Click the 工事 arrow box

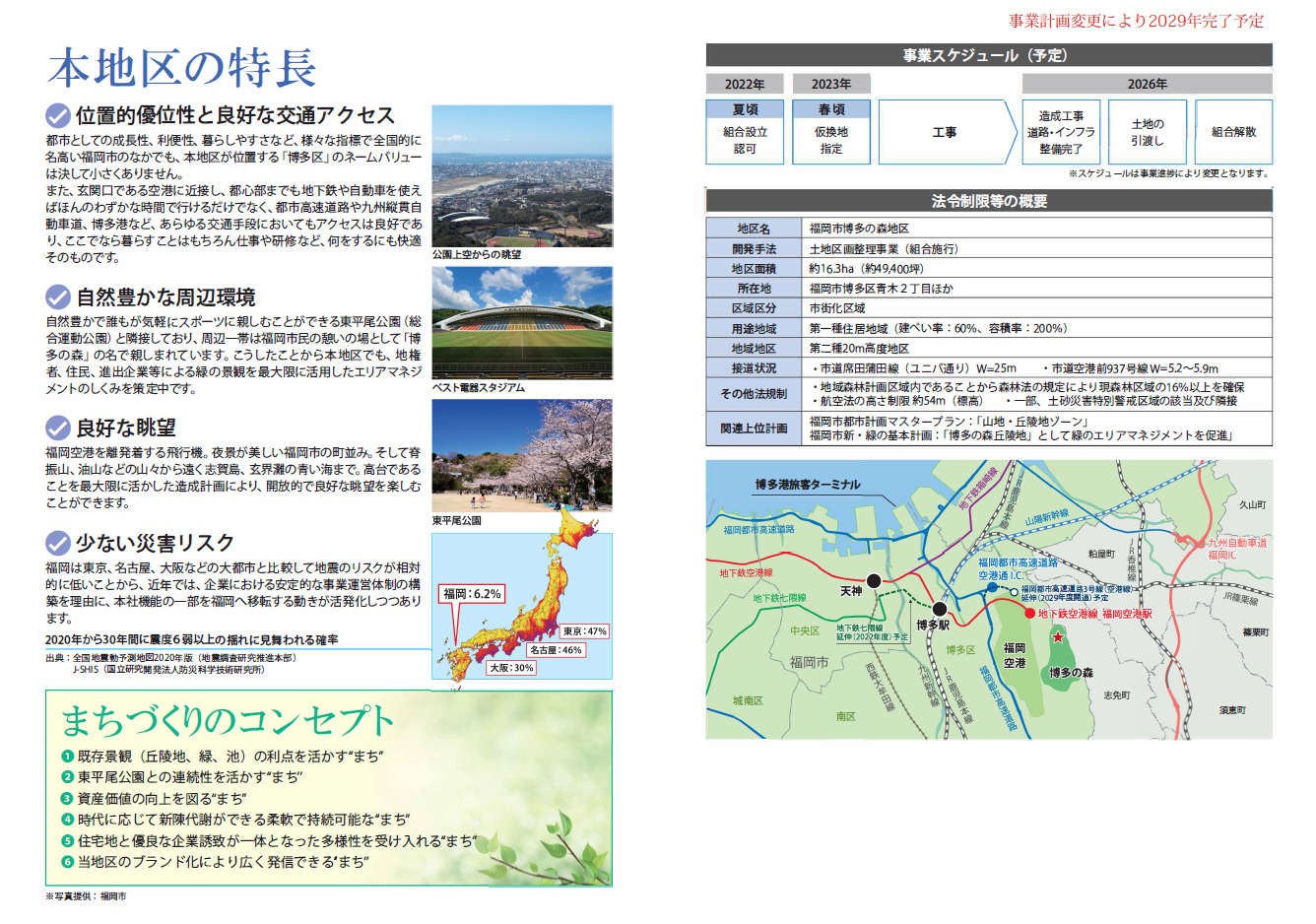click(947, 132)
